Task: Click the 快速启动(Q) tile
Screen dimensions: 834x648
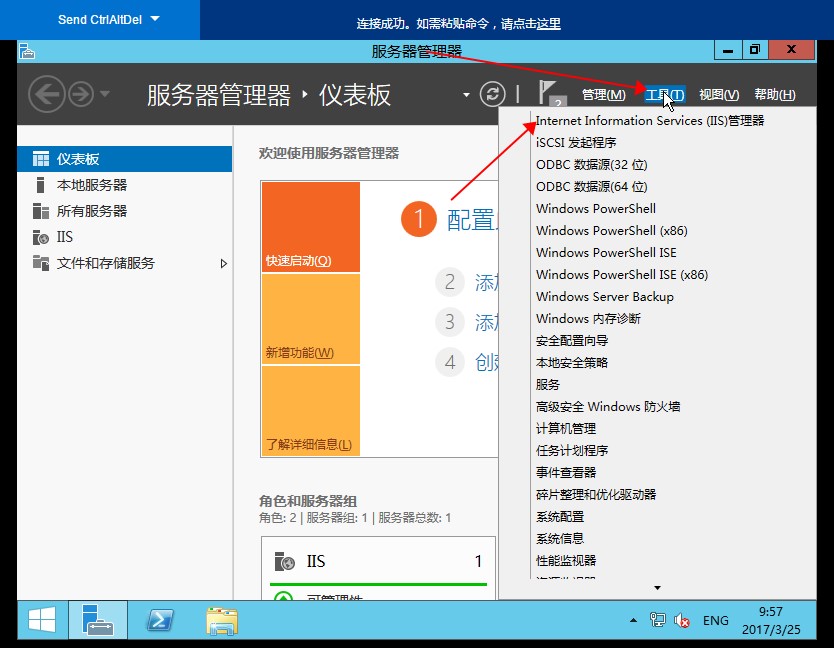Action: pyautogui.click(x=311, y=227)
